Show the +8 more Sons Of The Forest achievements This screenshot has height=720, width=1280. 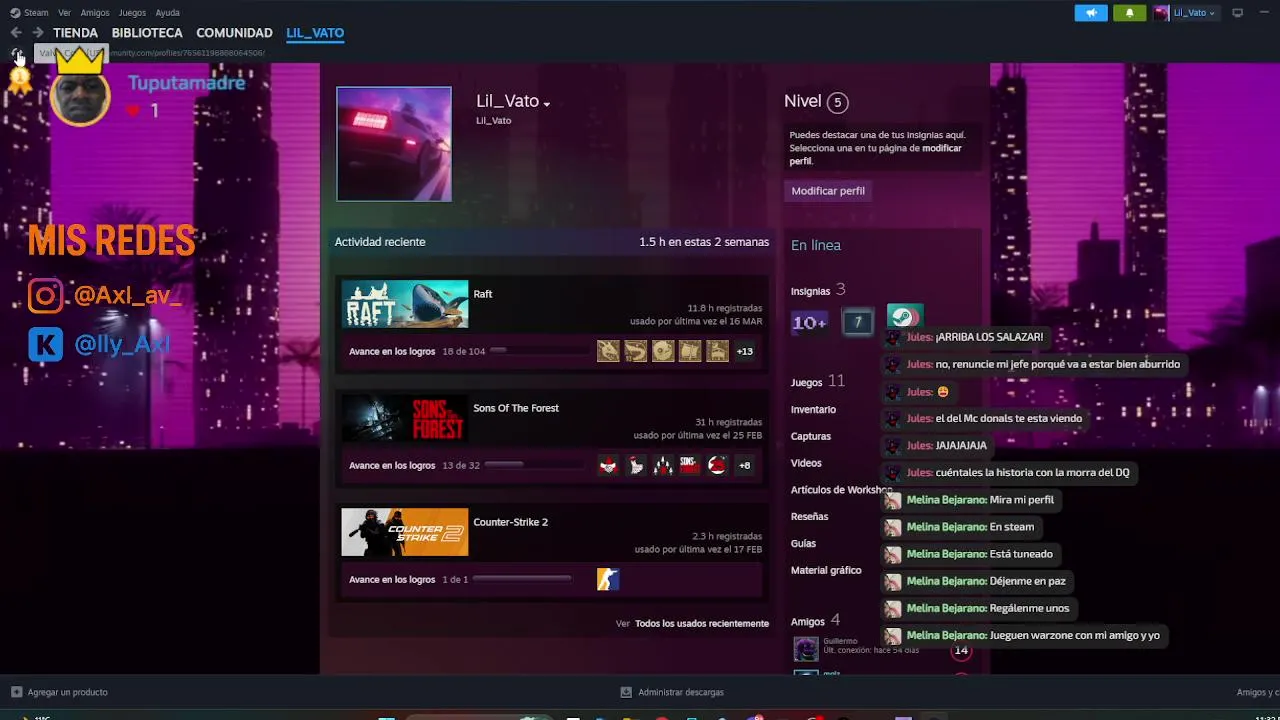click(745, 465)
